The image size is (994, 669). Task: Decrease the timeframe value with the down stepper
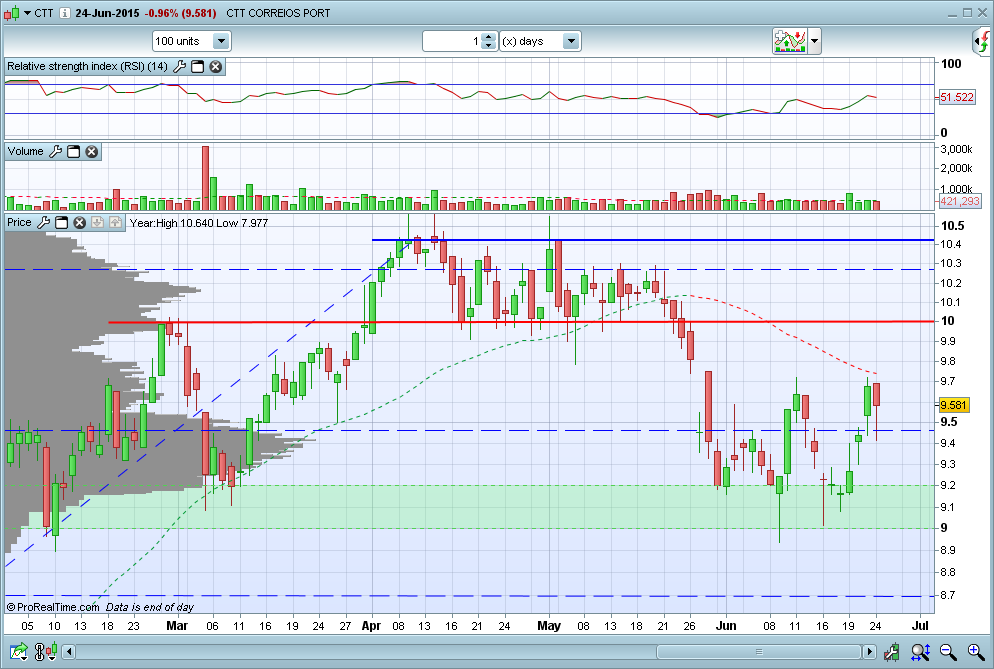489,46
